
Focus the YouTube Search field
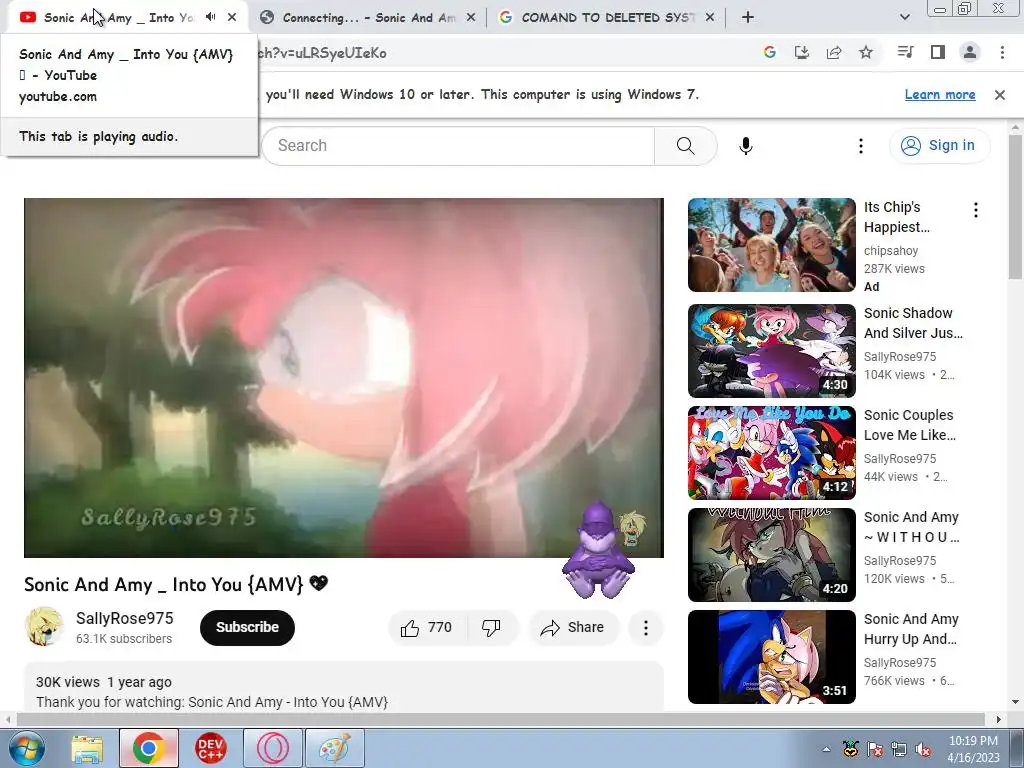[x=458, y=146]
